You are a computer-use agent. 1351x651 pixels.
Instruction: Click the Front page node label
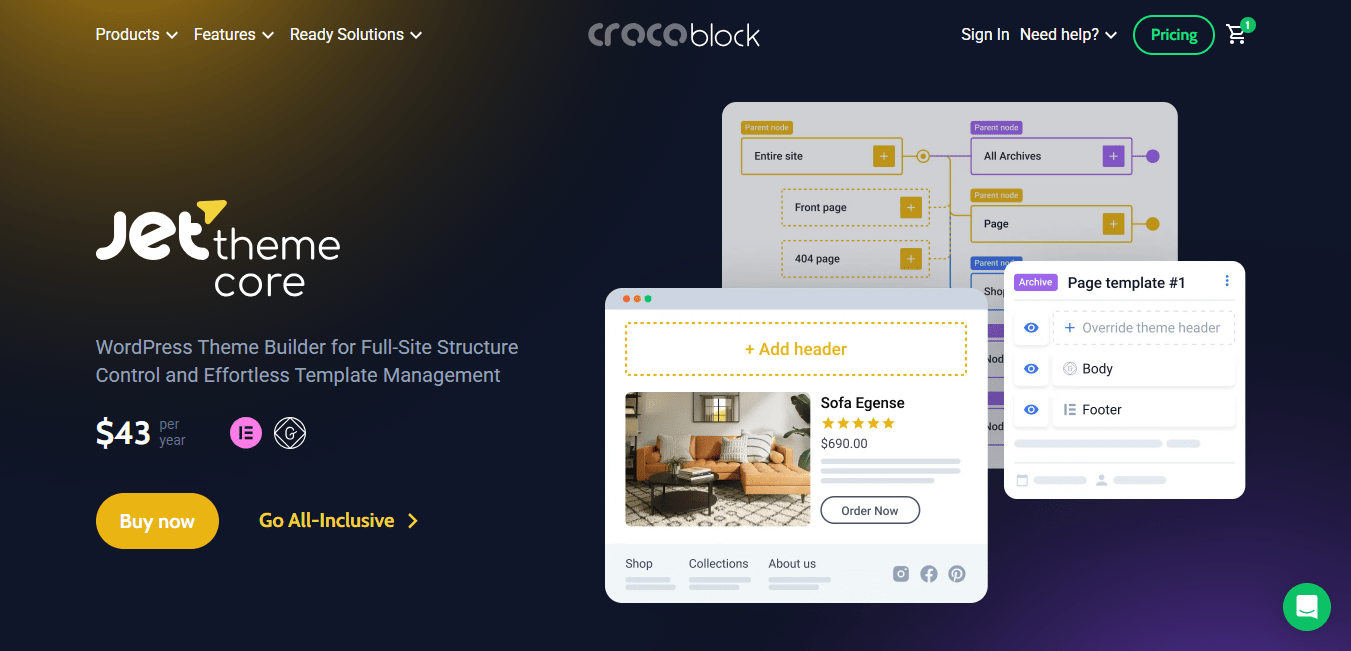point(820,207)
